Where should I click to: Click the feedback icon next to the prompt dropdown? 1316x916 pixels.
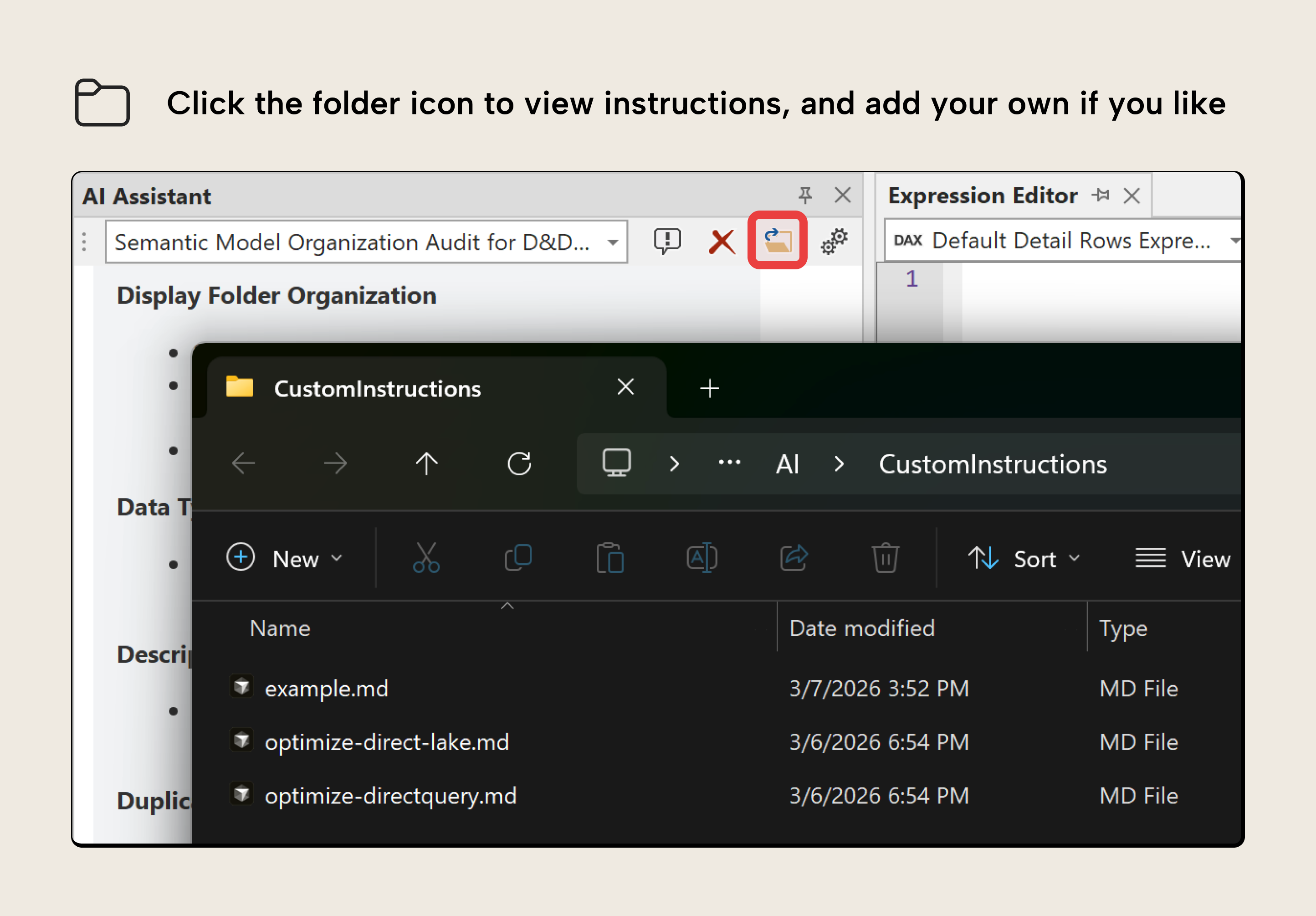[x=667, y=241]
